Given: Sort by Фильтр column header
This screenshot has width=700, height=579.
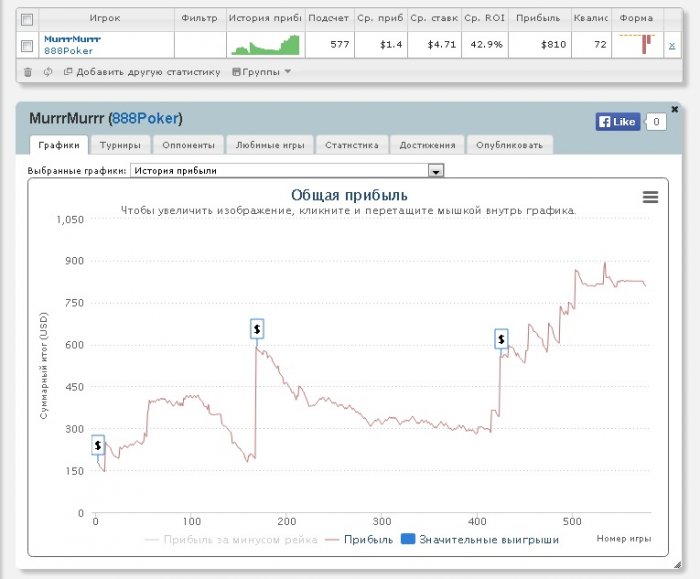Looking at the screenshot, I should point(200,18).
